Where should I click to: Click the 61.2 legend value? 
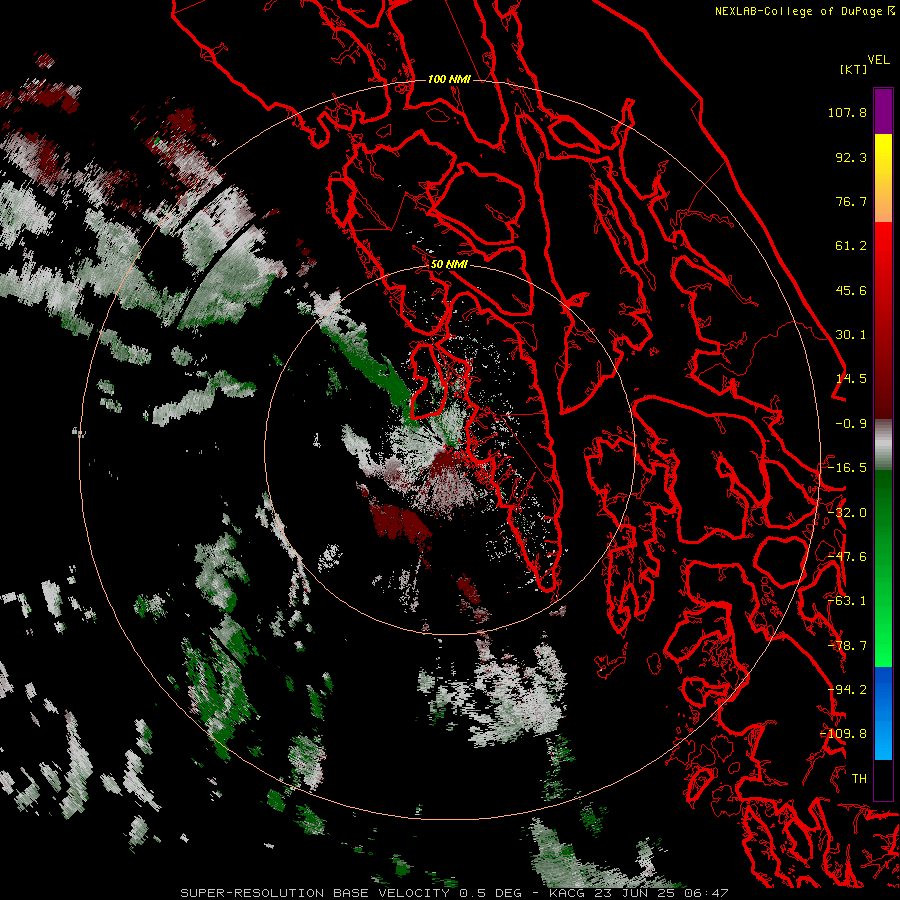coord(851,246)
